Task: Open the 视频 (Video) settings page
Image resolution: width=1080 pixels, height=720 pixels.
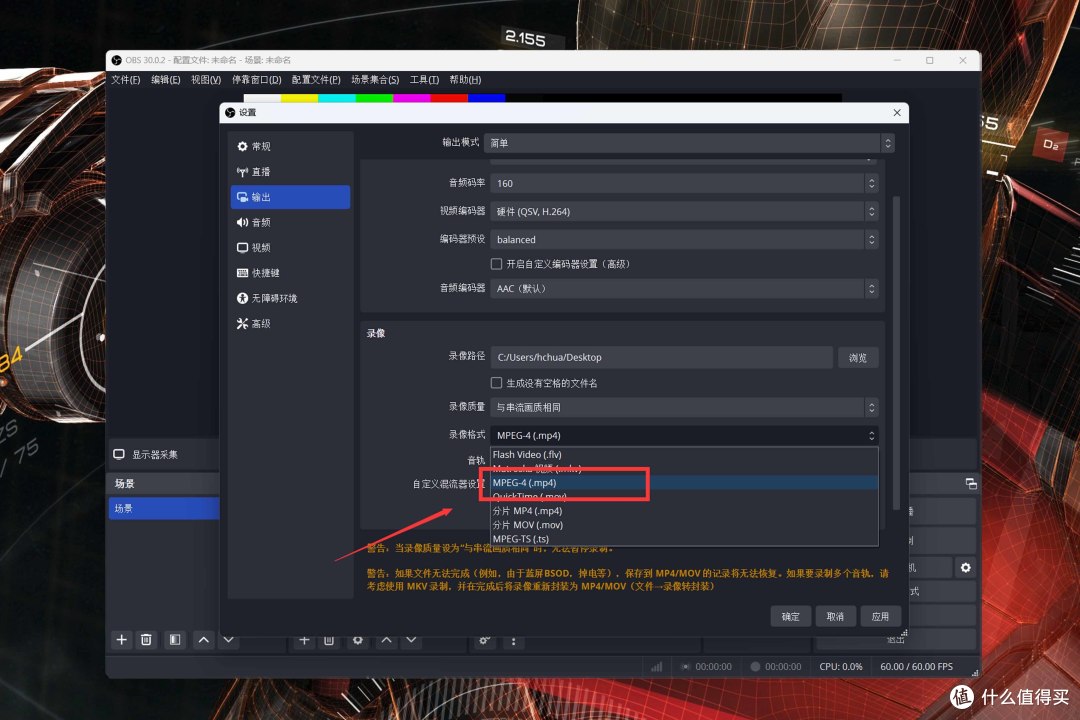Action: [290, 247]
